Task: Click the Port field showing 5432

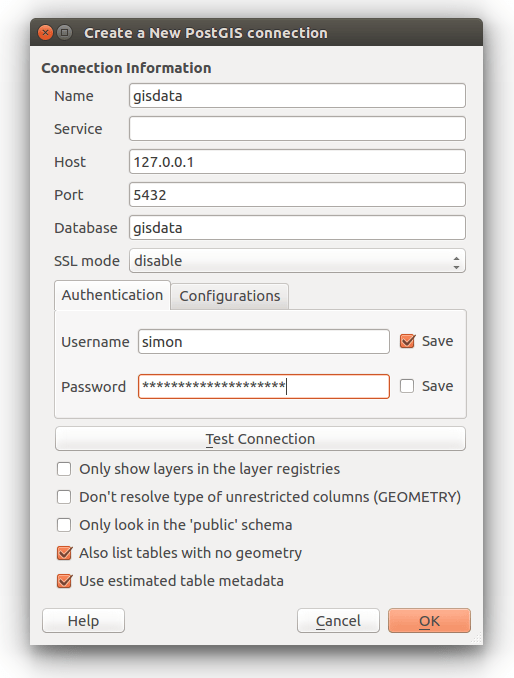Action: 297,195
